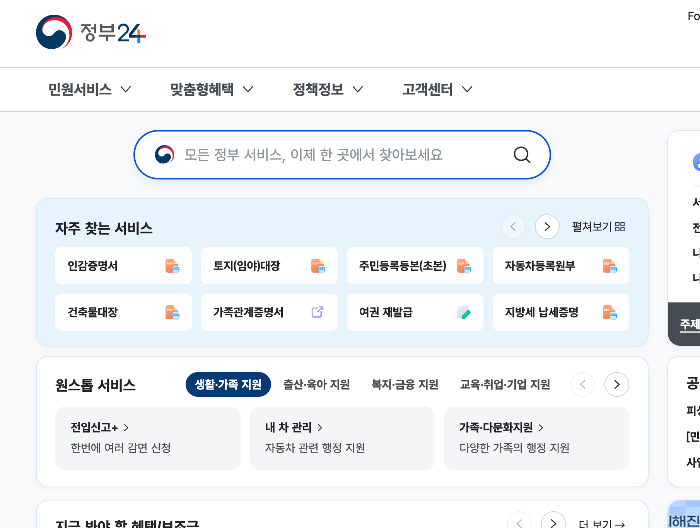Click previous arrow in 혜택/보조금 section
Viewport: 700px width, 528px height.
[x=519, y=523]
